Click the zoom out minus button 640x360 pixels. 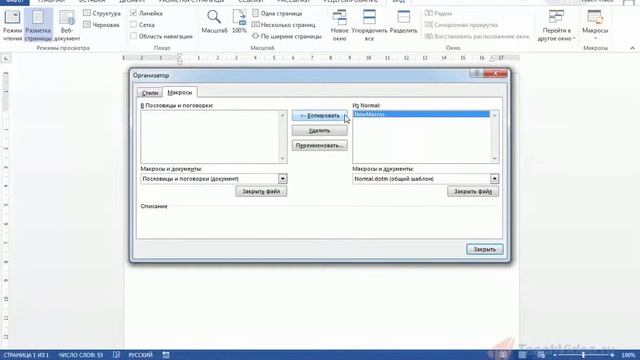(x=555, y=355)
